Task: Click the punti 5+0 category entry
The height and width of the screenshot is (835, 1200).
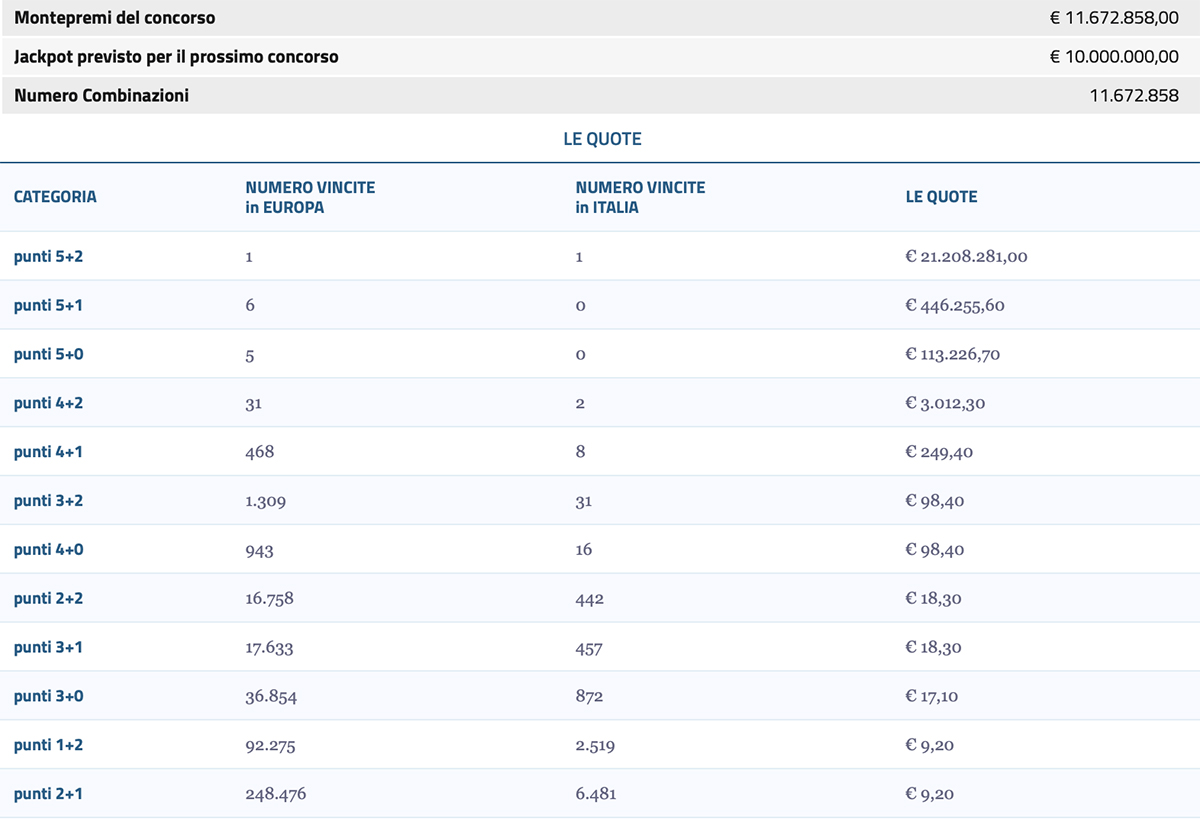Action: tap(48, 354)
